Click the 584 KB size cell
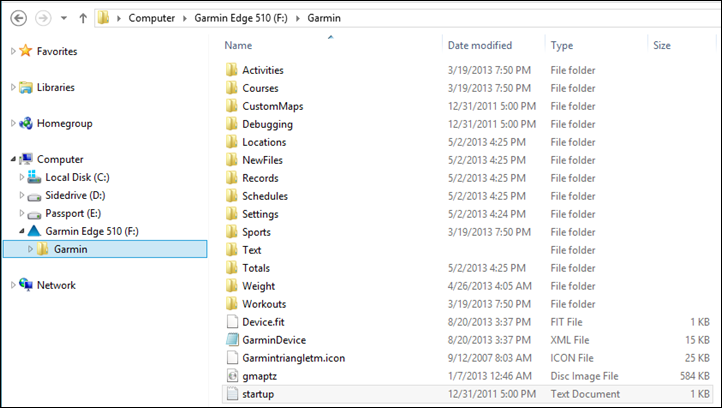This screenshot has width=722, height=408. click(695, 376)
